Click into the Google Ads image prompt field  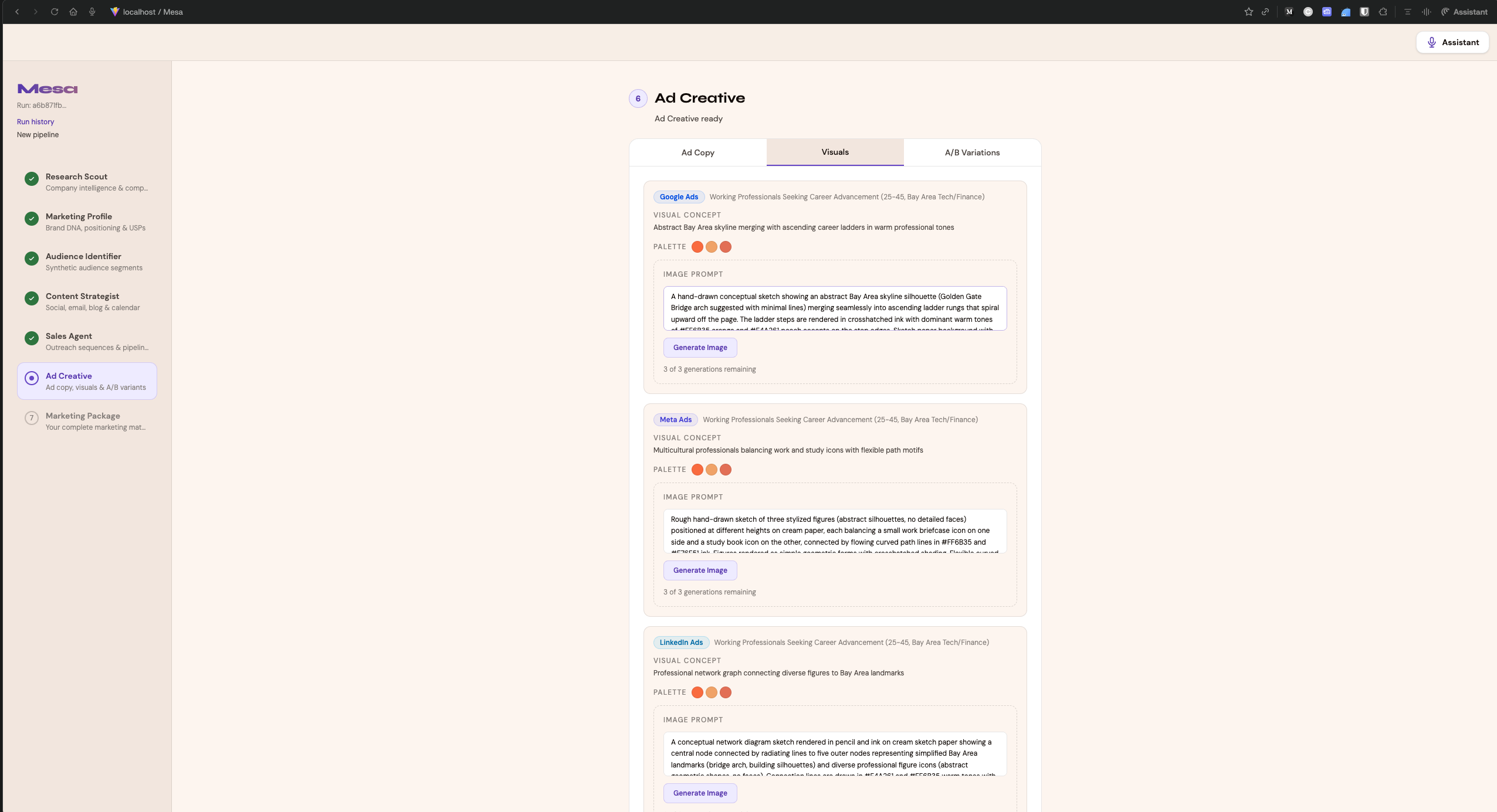point(834,308)
